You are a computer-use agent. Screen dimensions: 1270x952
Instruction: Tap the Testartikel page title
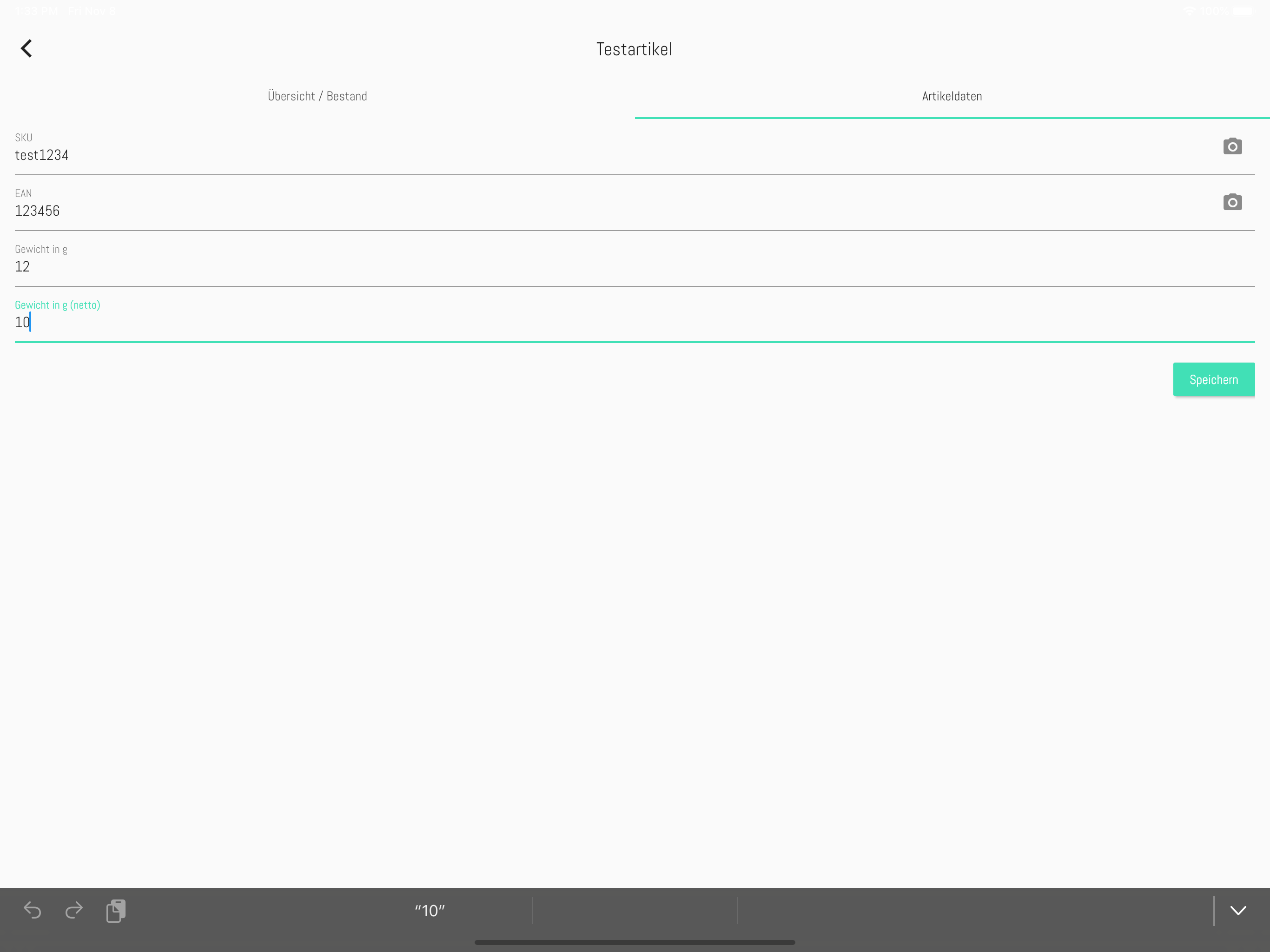point(634,49)
